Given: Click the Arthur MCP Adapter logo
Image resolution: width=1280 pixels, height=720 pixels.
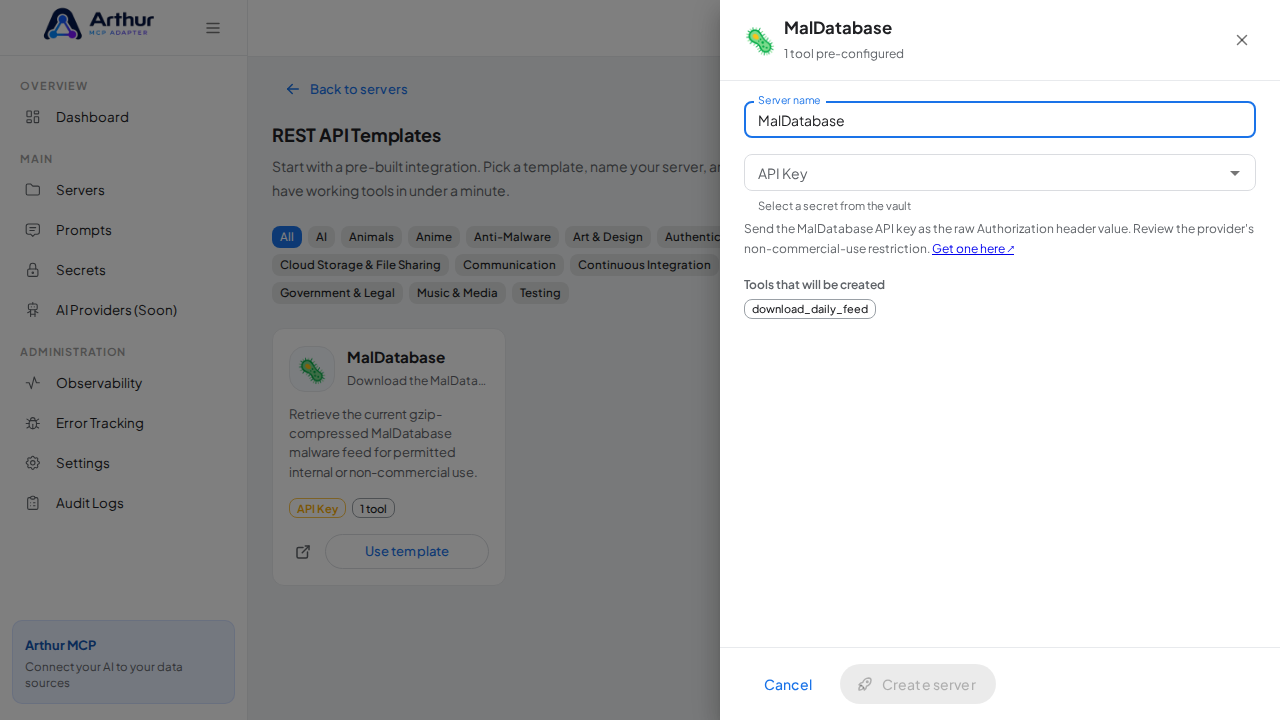Looking at the screenshot, I should 99,24.
